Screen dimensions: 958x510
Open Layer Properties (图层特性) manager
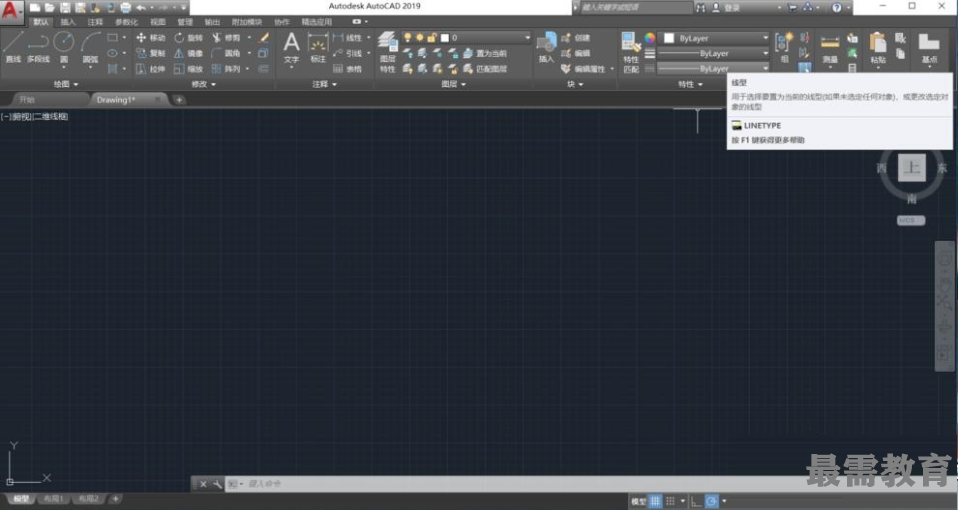[x=387, y=52]
